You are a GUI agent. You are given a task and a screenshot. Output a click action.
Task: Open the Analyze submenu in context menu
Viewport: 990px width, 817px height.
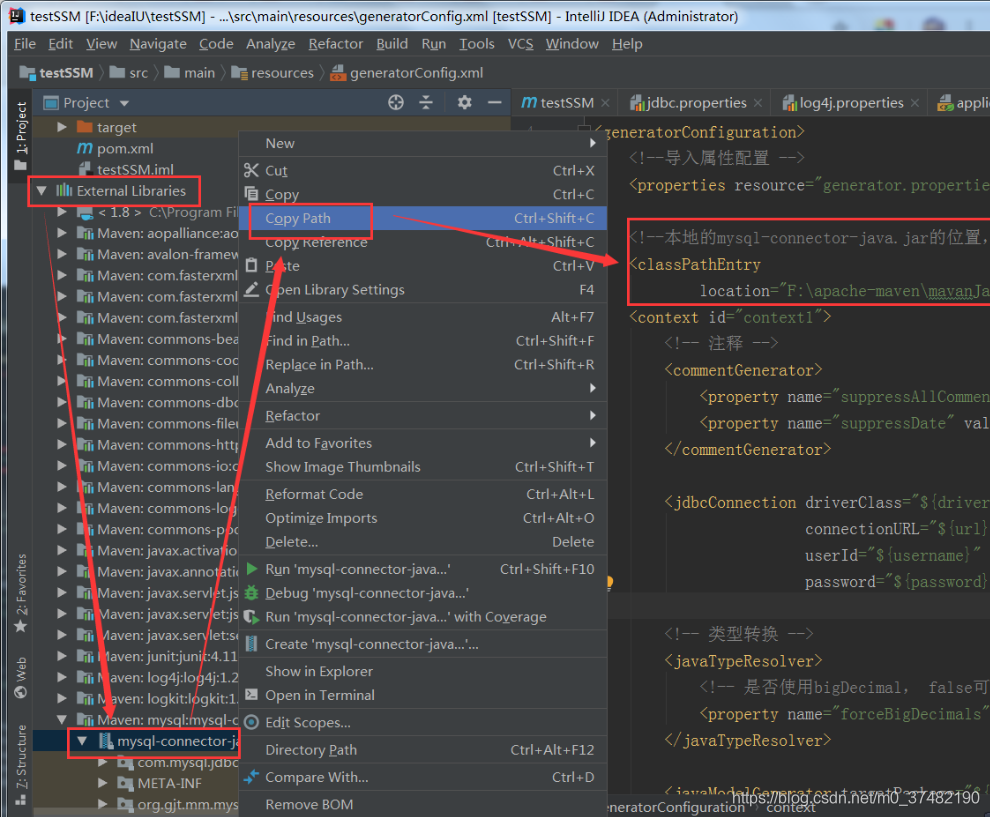[423, 388]
